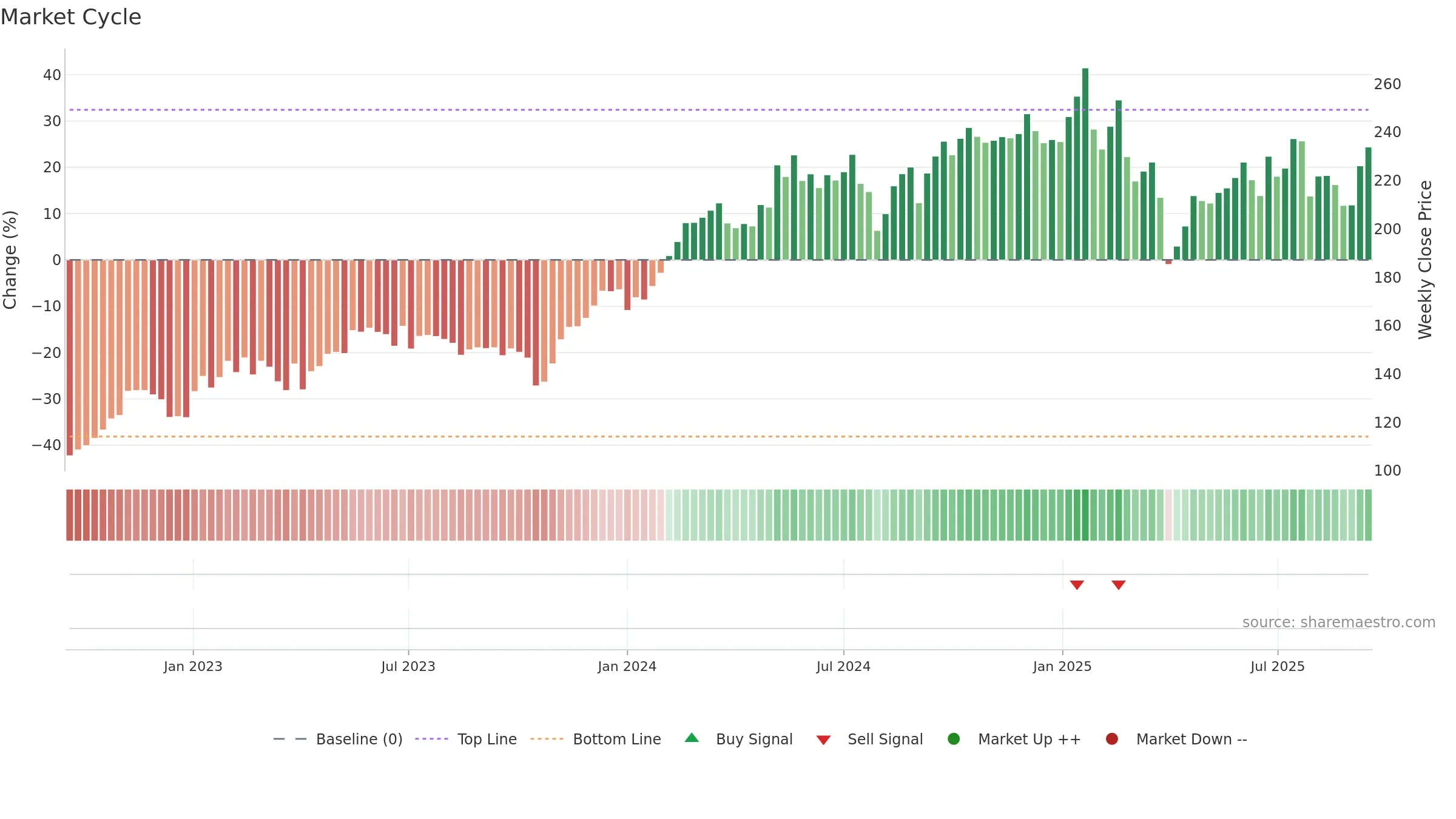Click the Market Down -- red circle icon

click(1112, 739)
